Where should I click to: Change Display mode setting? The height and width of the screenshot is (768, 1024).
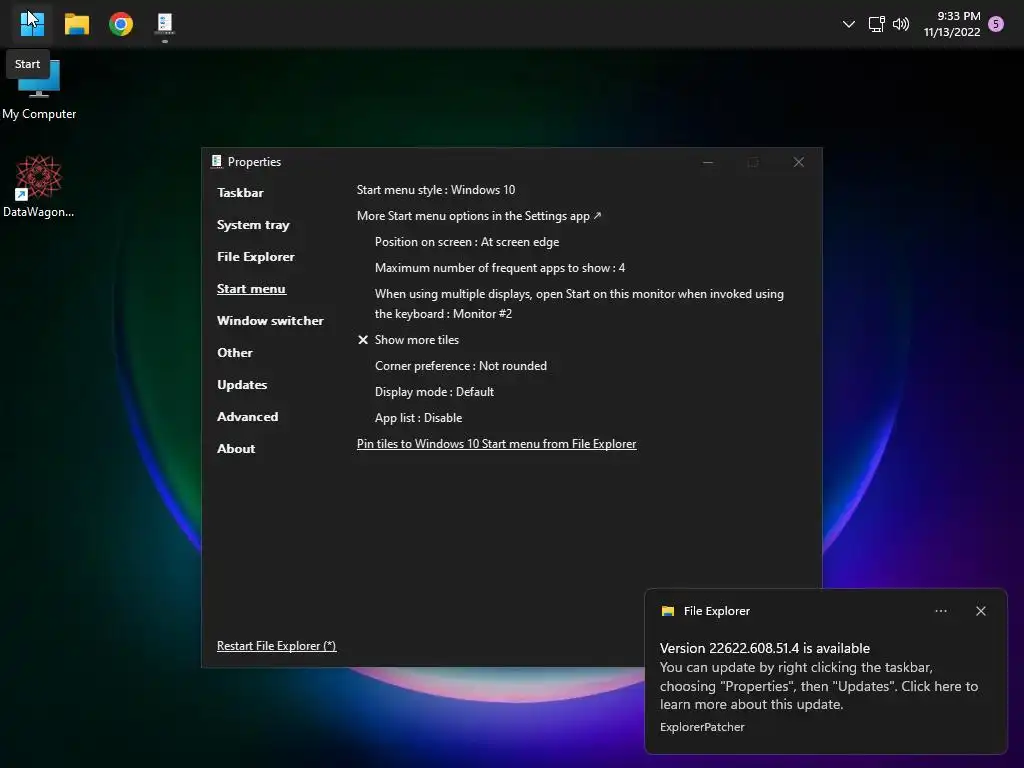pos(434,392)
